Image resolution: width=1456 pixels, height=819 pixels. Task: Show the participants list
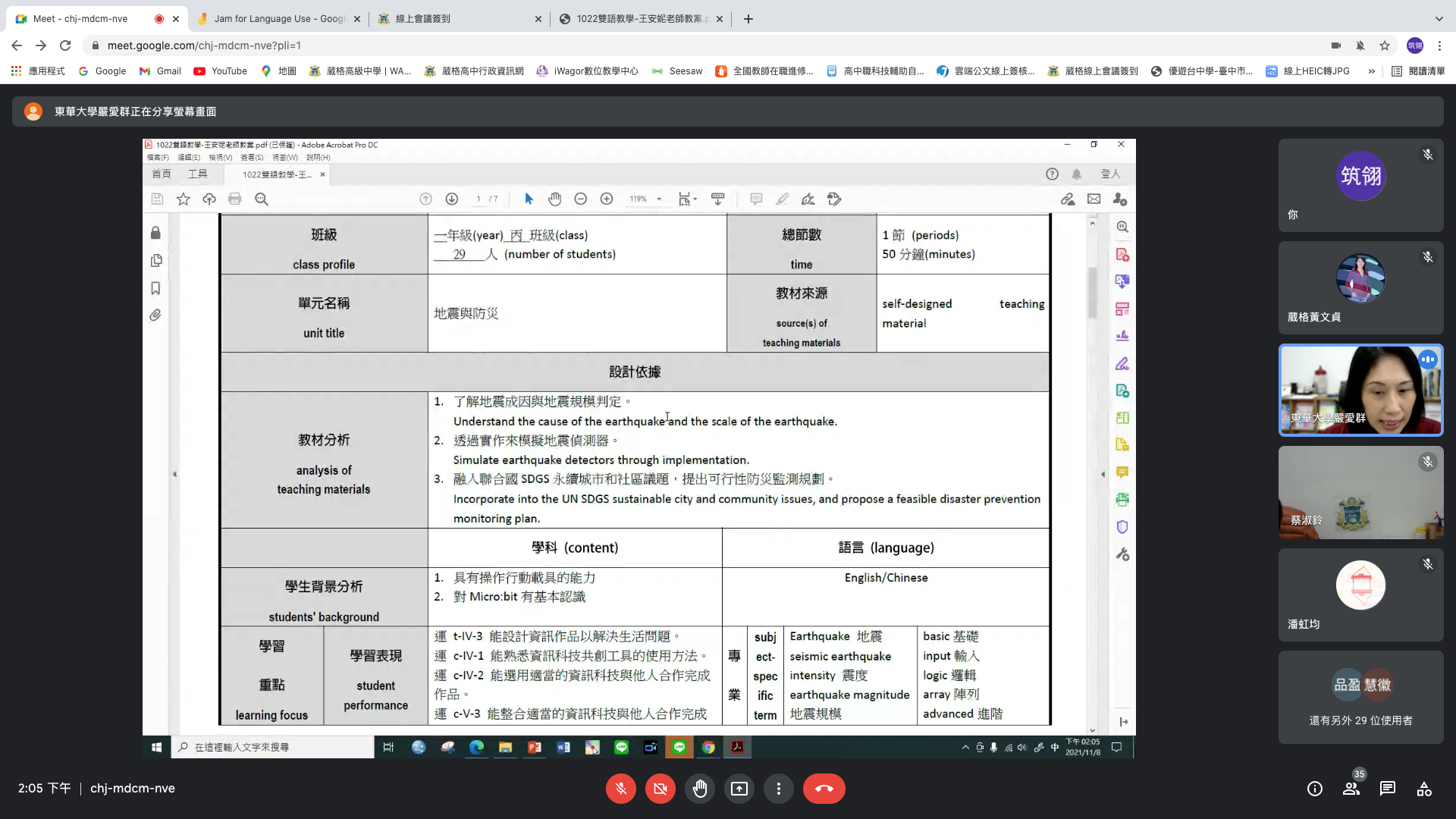tap(1351, 789)
